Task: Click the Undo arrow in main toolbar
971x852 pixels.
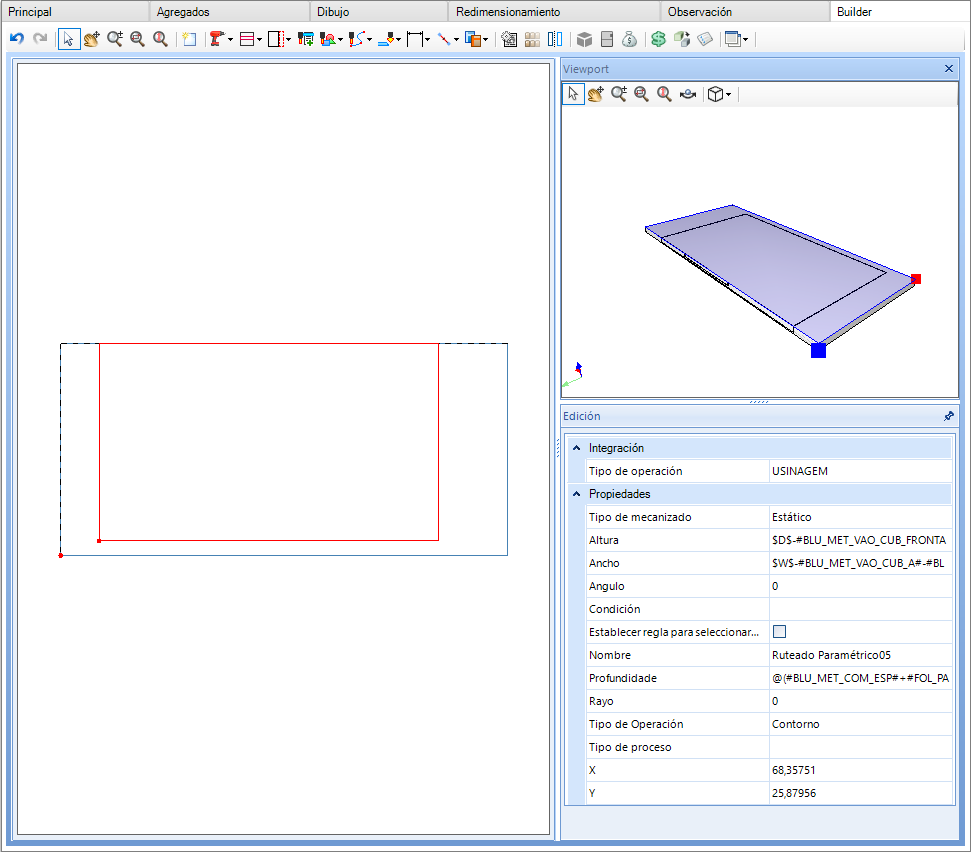Action: [16, 39]
